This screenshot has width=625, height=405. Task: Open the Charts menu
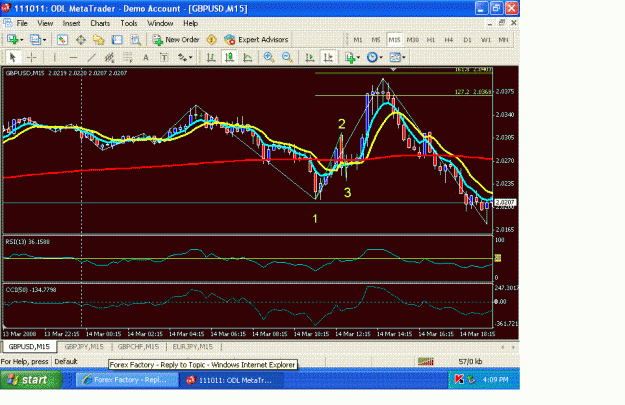(x=100, y=23)
